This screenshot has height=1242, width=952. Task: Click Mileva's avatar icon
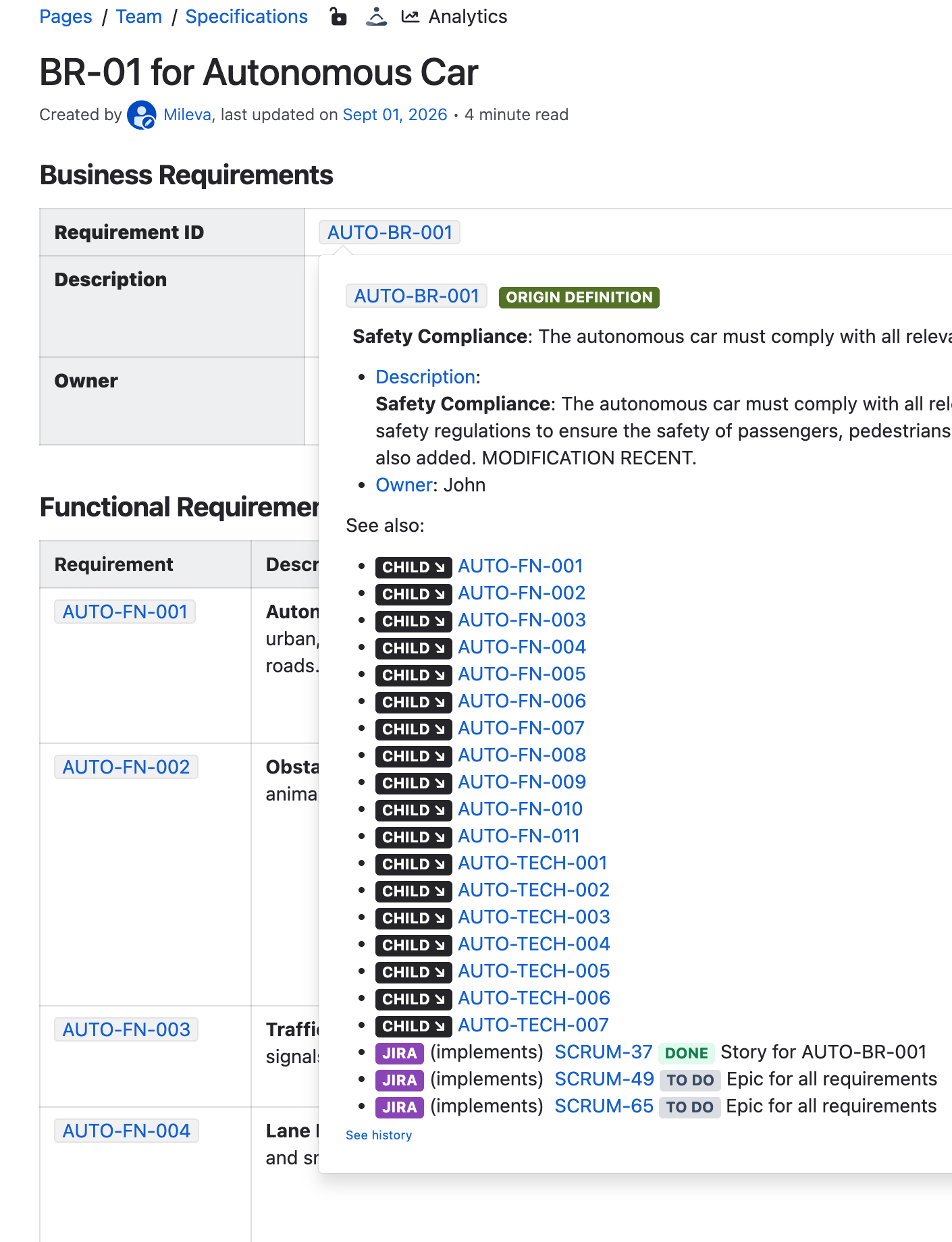pos(142,115)
